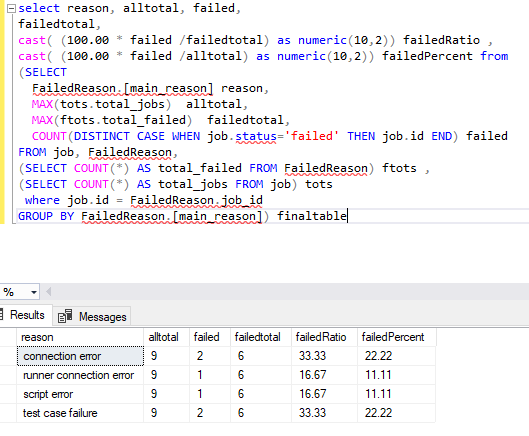The width and height of the screenshot is (529, 436).
Task: Place cursor after 'finaltable' in query
Action: click(x=347, y=216)
